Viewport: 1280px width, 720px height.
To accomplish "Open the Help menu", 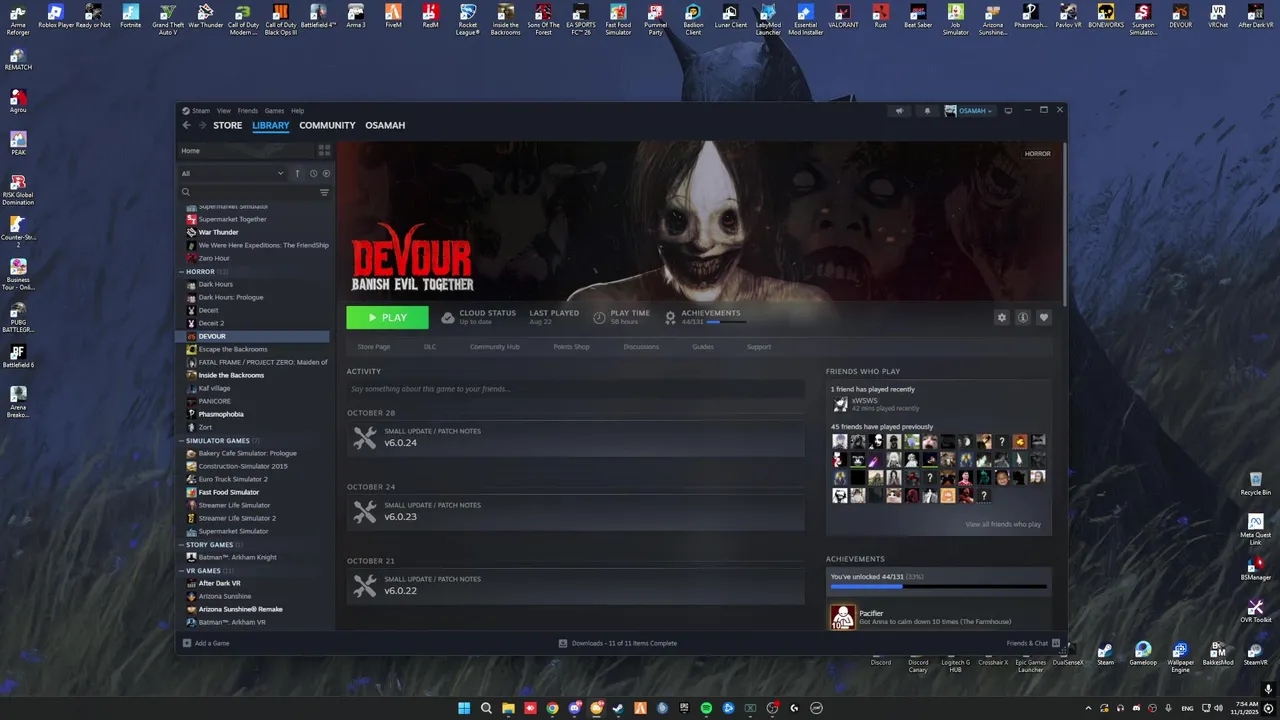I will coord(297,111).
